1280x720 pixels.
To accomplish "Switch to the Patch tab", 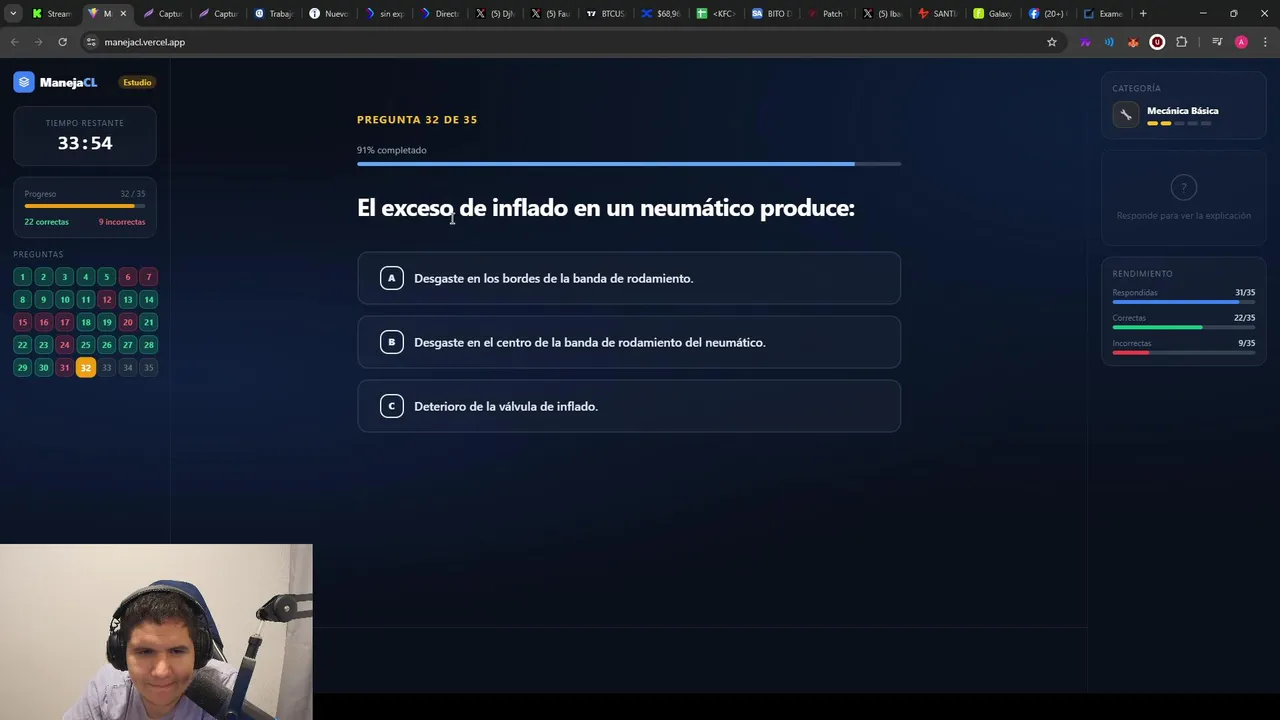I will (x=826, y=13).
